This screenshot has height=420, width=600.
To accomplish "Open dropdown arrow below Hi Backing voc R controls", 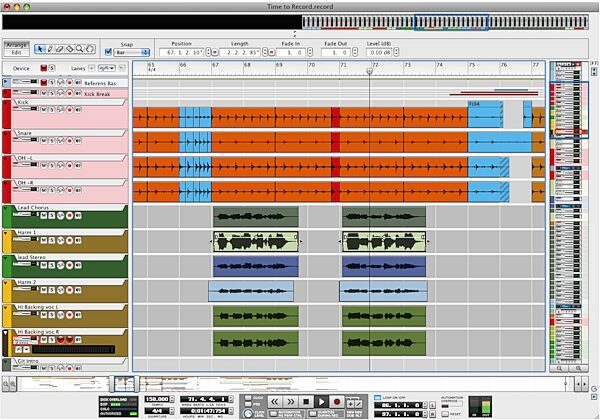I will point(26,350).
